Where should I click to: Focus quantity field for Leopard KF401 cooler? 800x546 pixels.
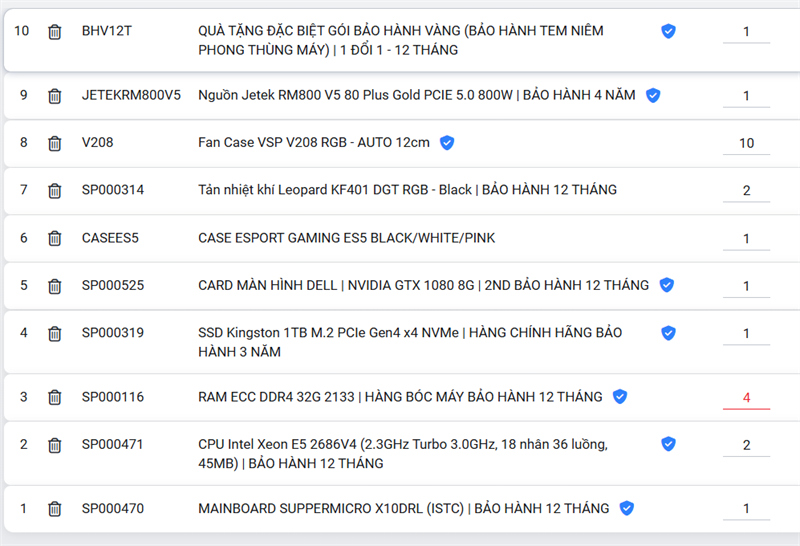(x=746, y=190)
